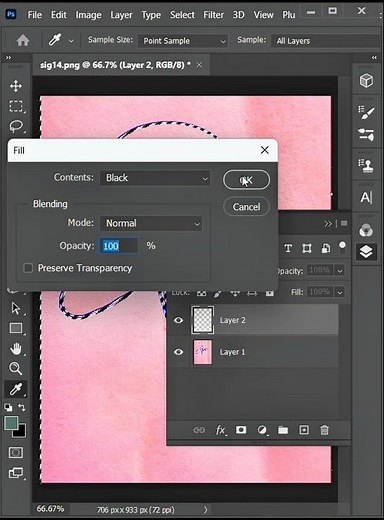
Task: Select the Path Selection arrow tool
Action: [16, 308]
